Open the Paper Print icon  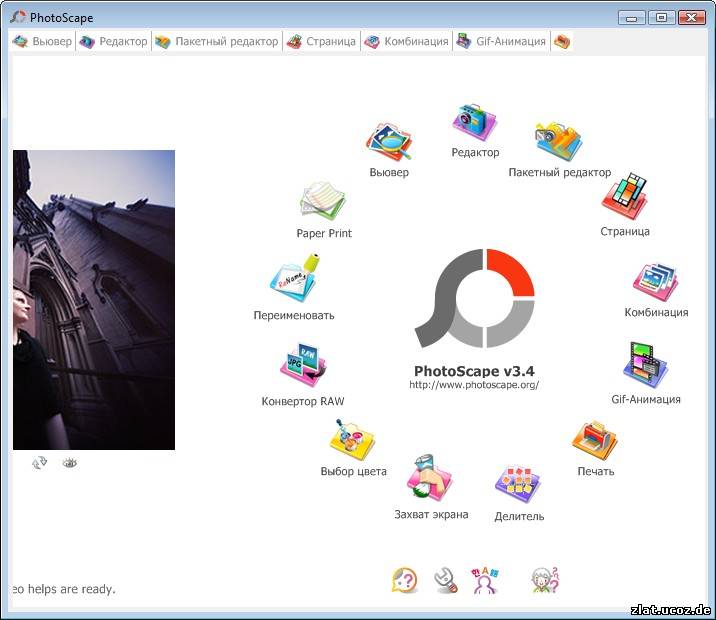(323, 201)
